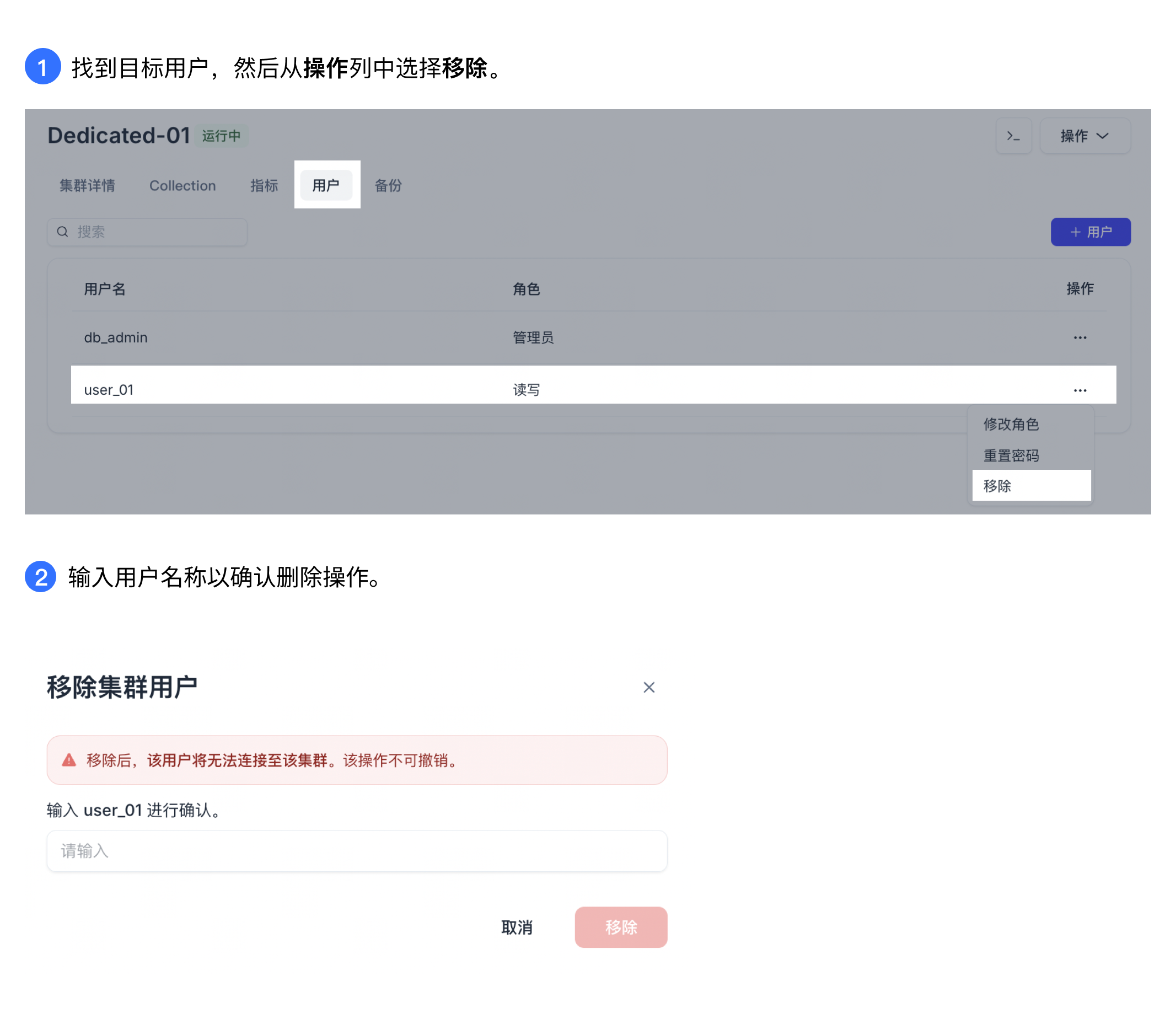Image resolution: width=1176 pixels, height=1019 pixels.
Task: Click the terminal console icon near 操作
Action: point(1014,136)
